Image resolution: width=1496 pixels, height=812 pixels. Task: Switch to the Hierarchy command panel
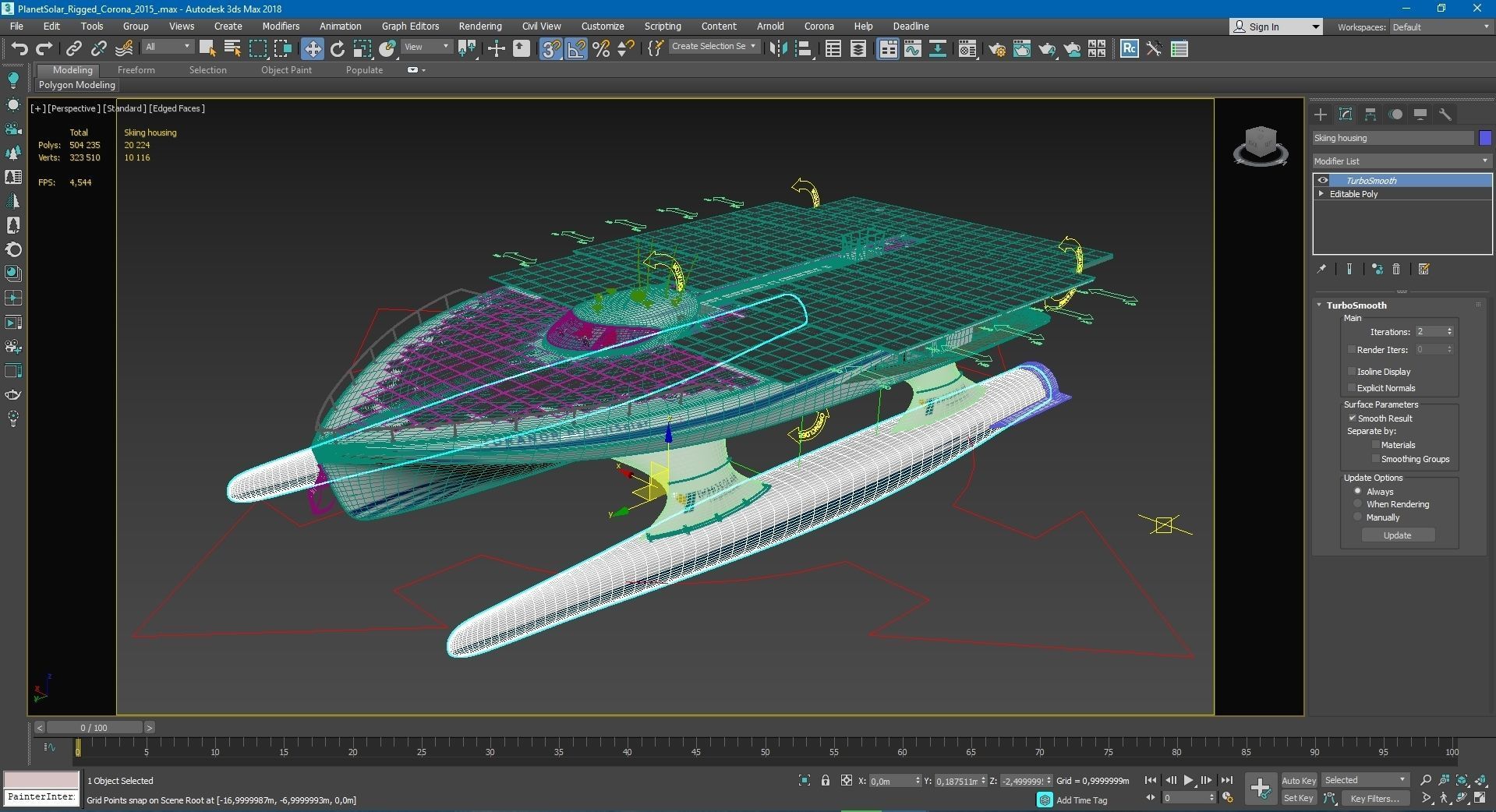point(1370,115)
